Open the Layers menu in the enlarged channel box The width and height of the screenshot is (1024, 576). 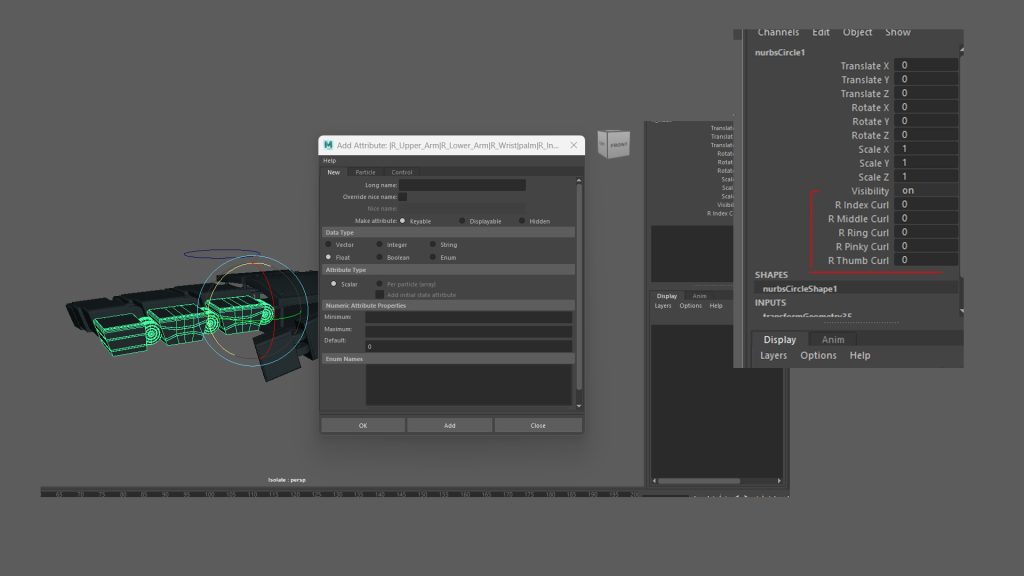(773, 355)
